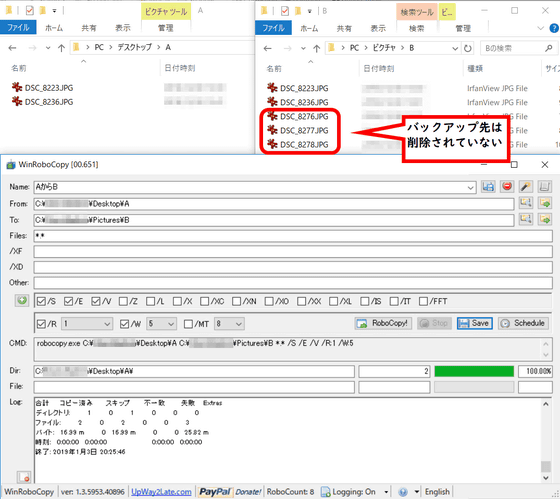Open the /MT thread count dropdown
The width and height of the screenshot is (560, 499).
tap(239, 324)
